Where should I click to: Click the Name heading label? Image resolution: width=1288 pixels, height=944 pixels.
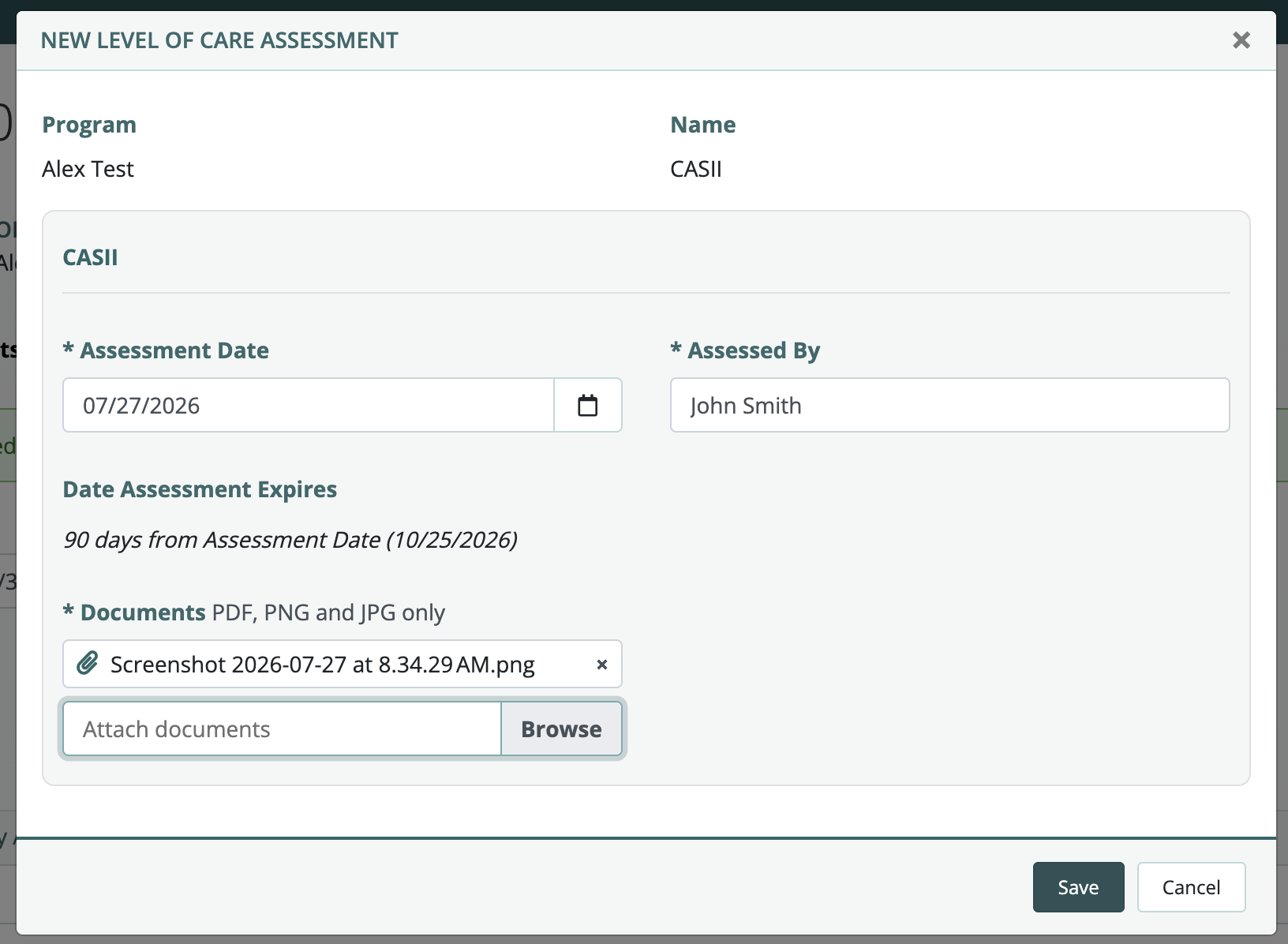[x=703, y=125]
